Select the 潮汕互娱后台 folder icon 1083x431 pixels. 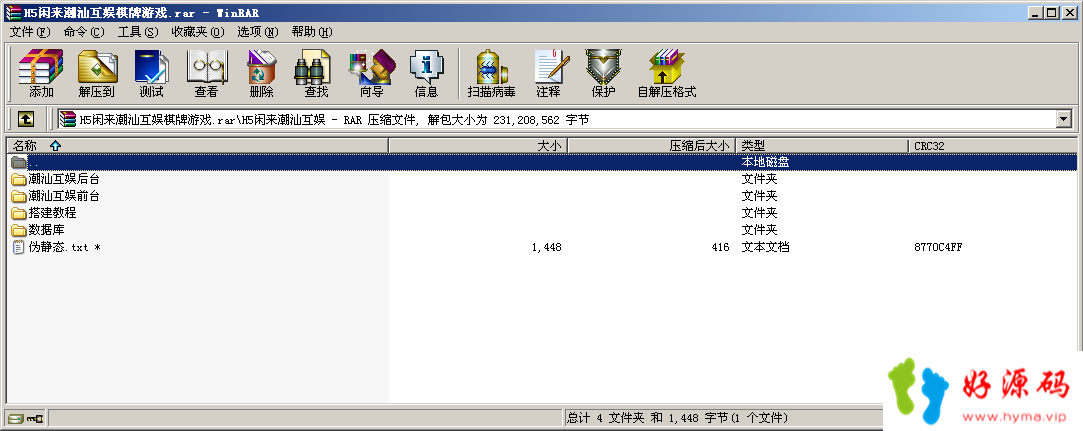(19, 179)
